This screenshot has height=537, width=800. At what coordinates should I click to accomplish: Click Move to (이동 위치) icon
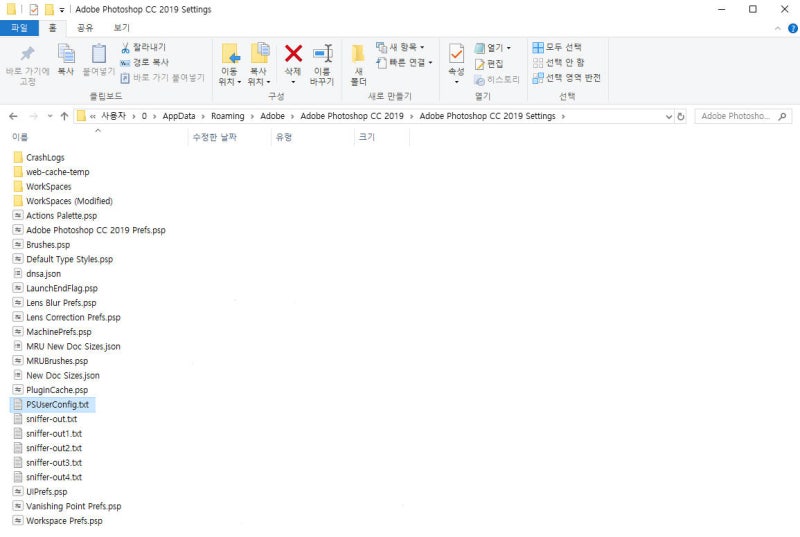tap(230, 54)
